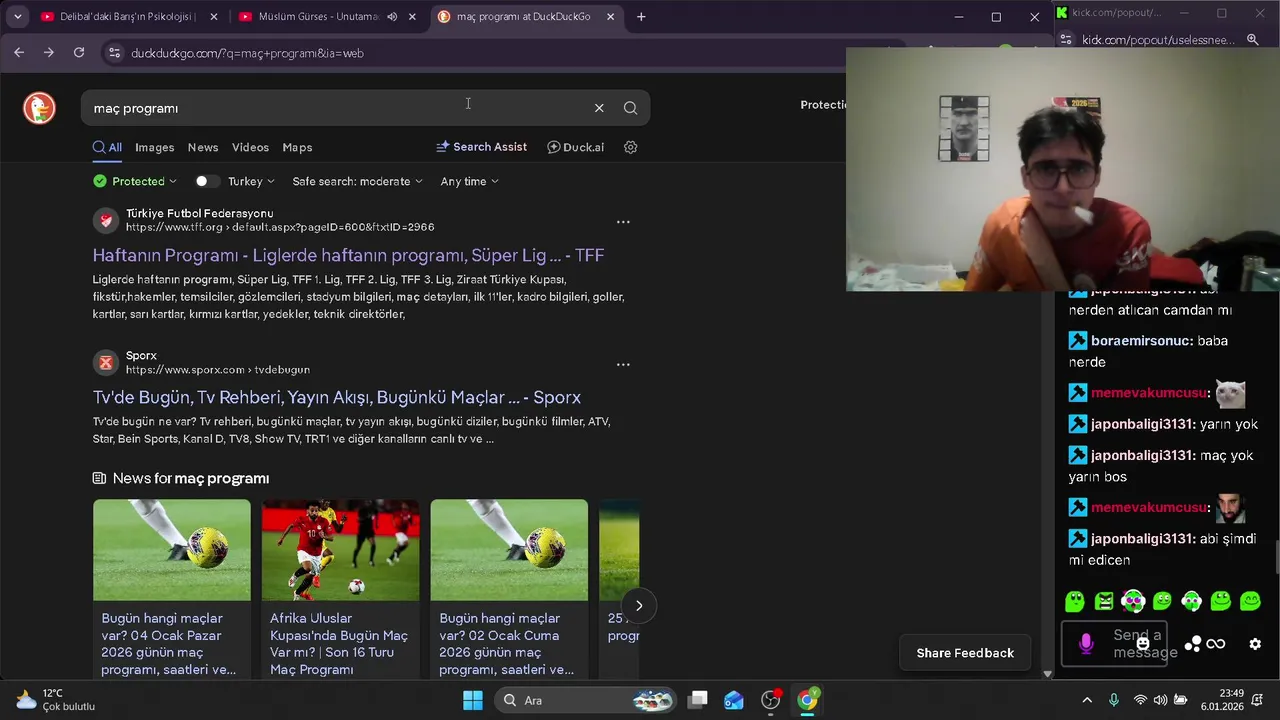Pick the angry green emote
Screen dimensions: 1280x720
point(1104,601)
